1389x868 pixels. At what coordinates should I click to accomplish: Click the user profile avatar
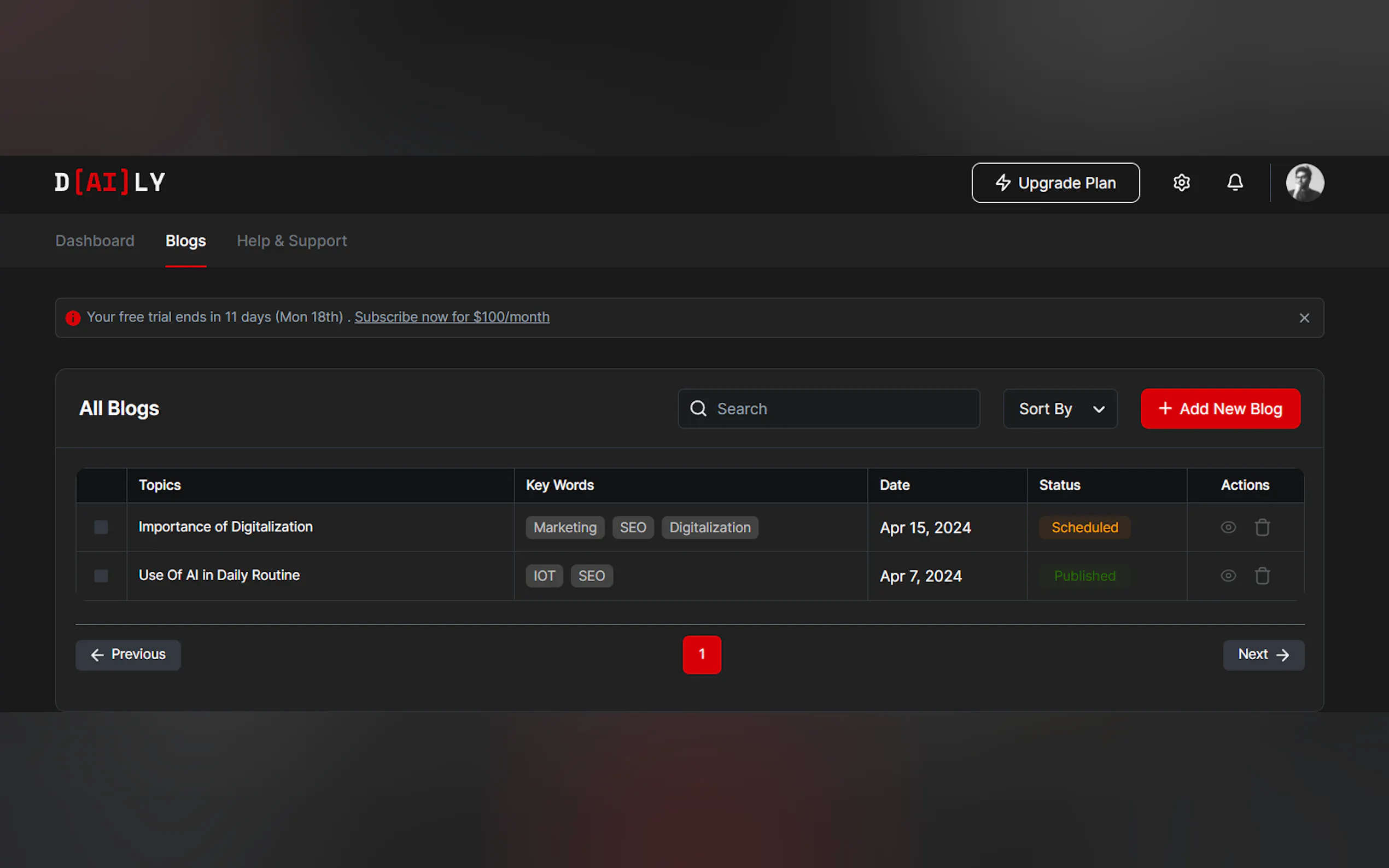coord(1305,183)
